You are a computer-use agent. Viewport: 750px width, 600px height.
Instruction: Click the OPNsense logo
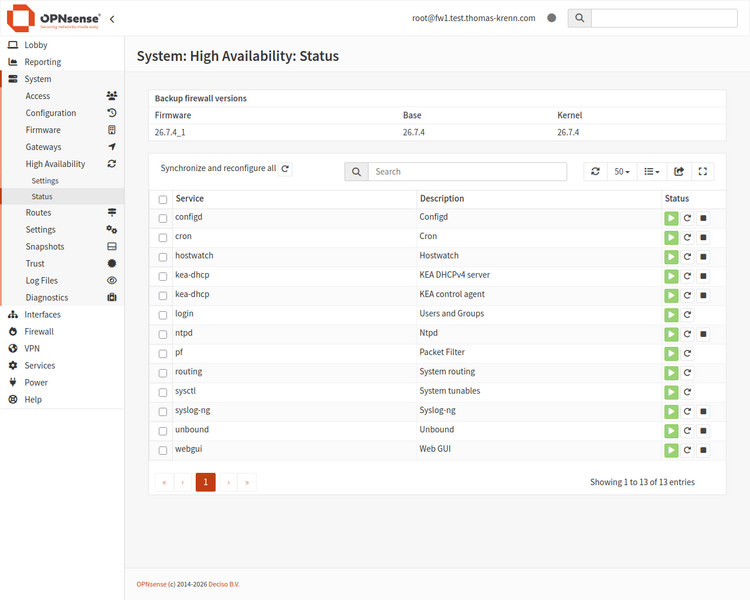pyautogui.click(x=54, y=18)
